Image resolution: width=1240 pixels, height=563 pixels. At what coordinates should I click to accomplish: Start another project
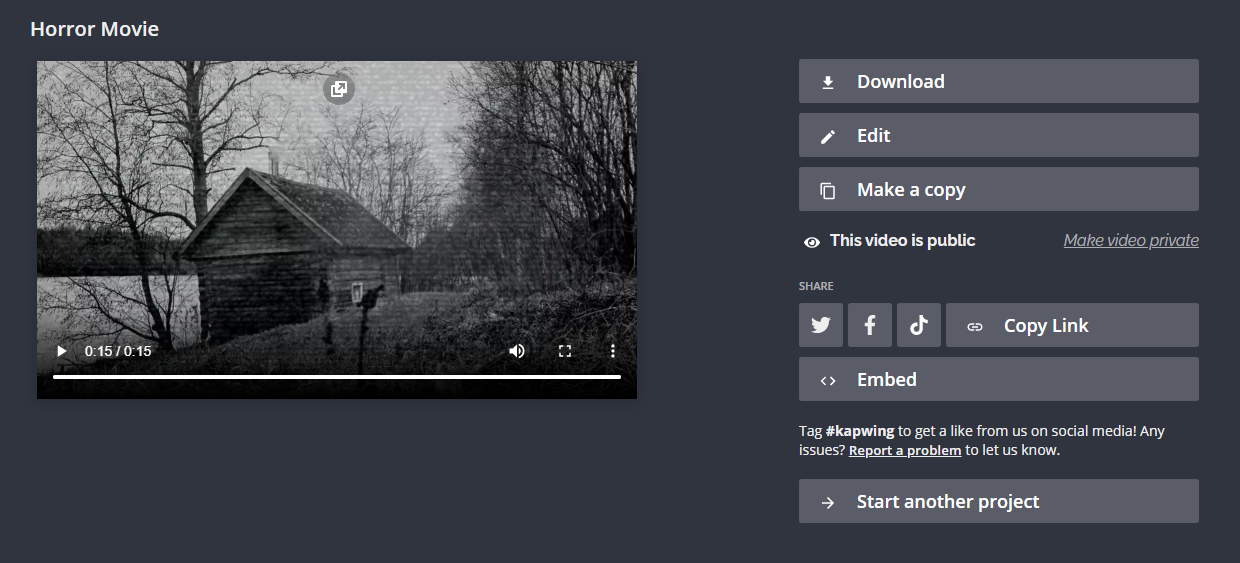998,501
